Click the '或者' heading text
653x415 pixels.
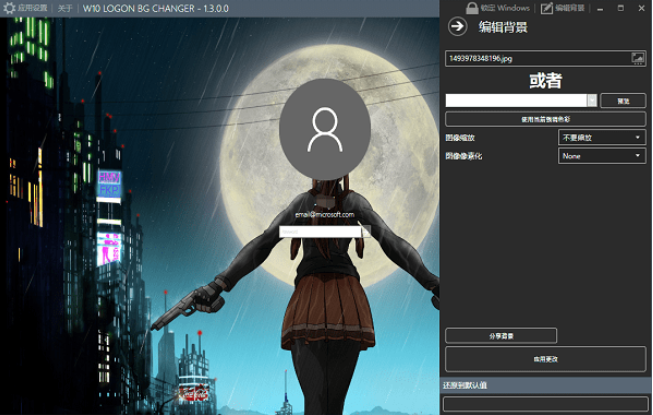point(546,80)
